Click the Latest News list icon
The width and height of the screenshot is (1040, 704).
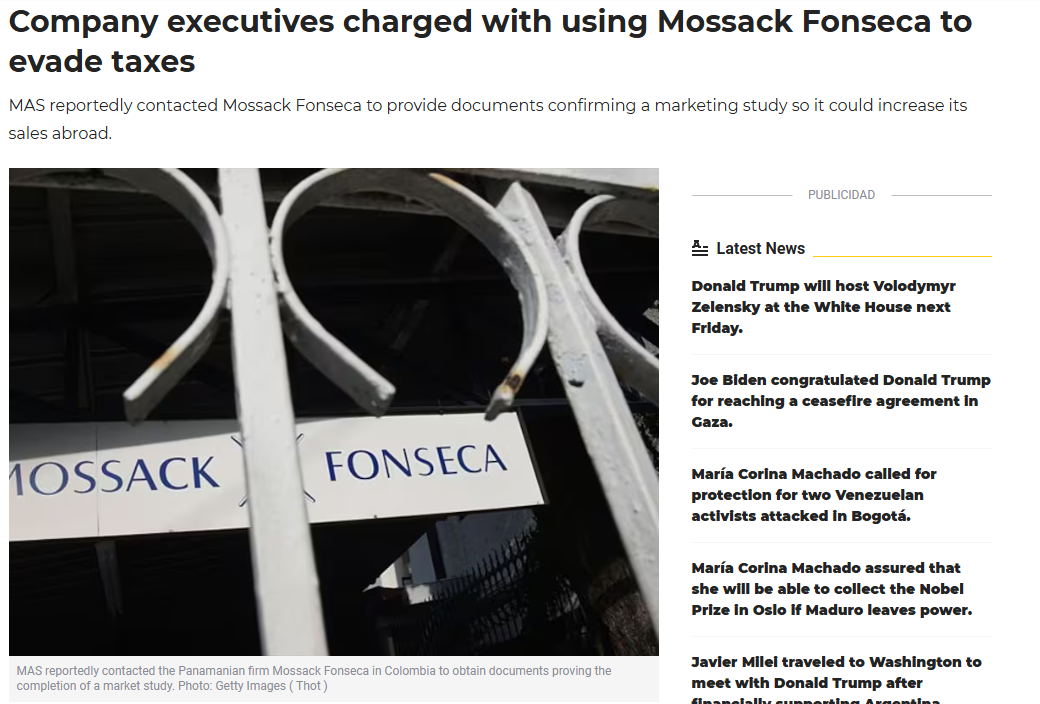pyautogui.click(x=700, y=248)
